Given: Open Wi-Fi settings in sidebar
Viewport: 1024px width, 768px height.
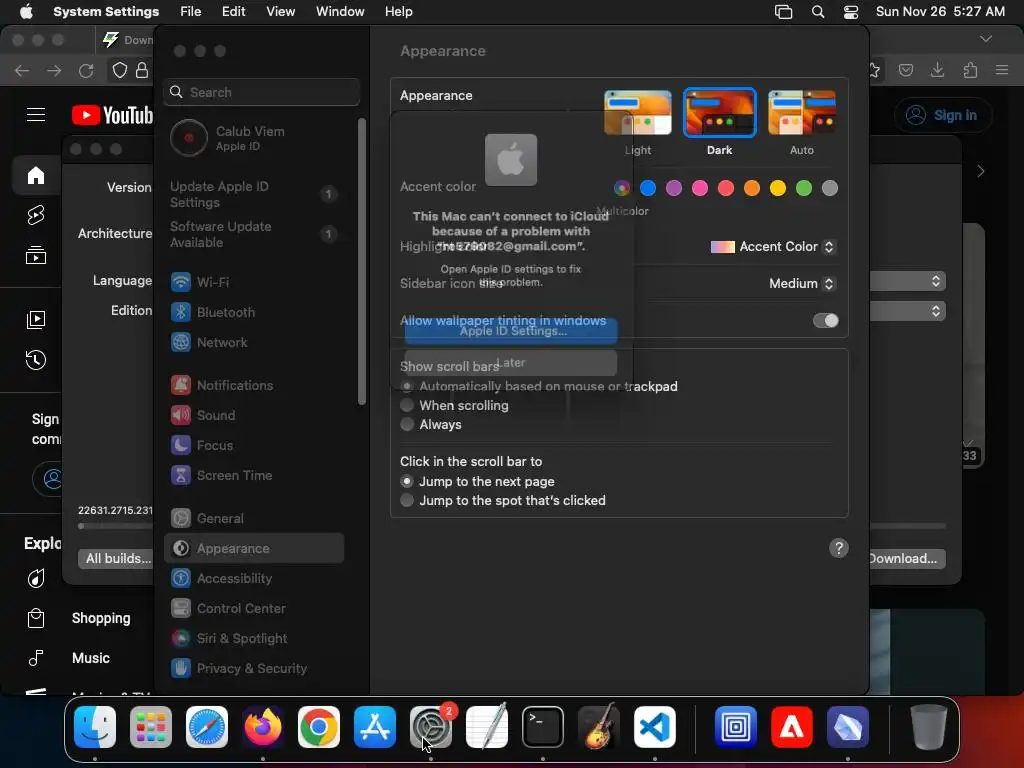Looking at the screenshot, I should [254, 282].
